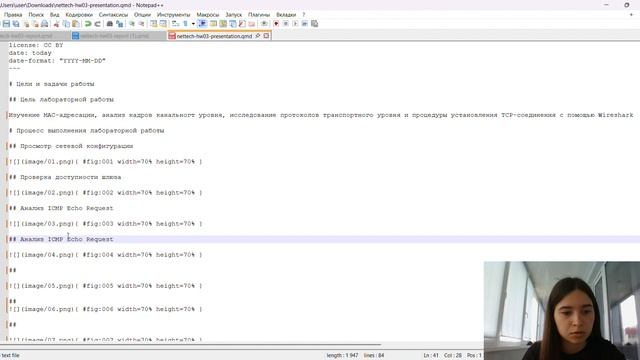Click the image/03.png figure line

pos(105,224)
